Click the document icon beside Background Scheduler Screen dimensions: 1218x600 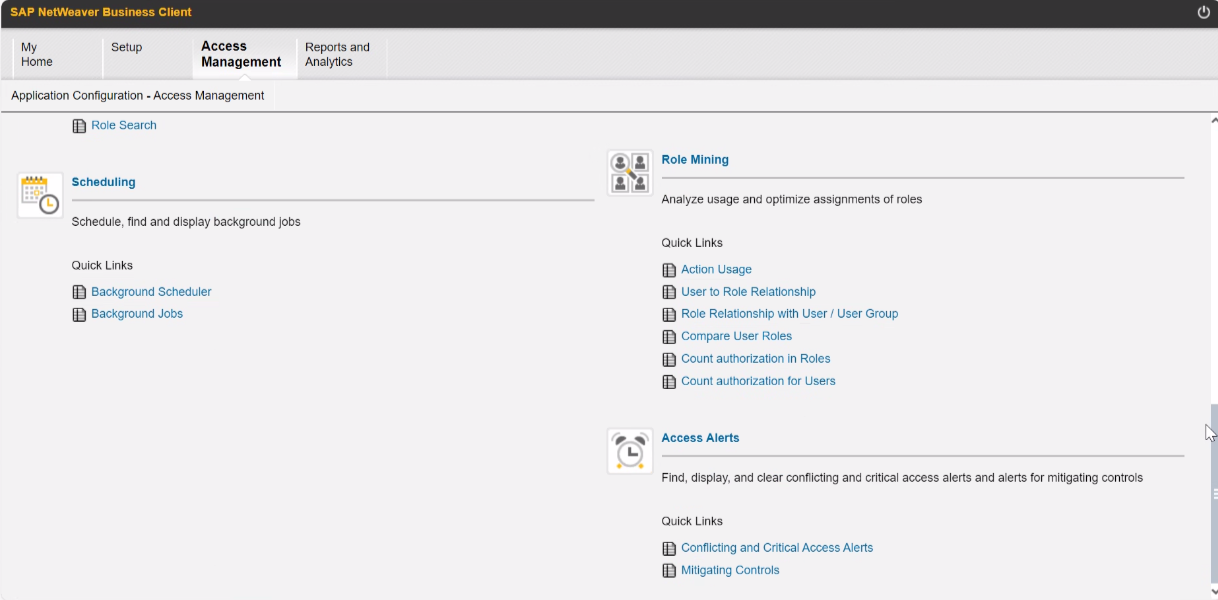[x=79, y=292]
